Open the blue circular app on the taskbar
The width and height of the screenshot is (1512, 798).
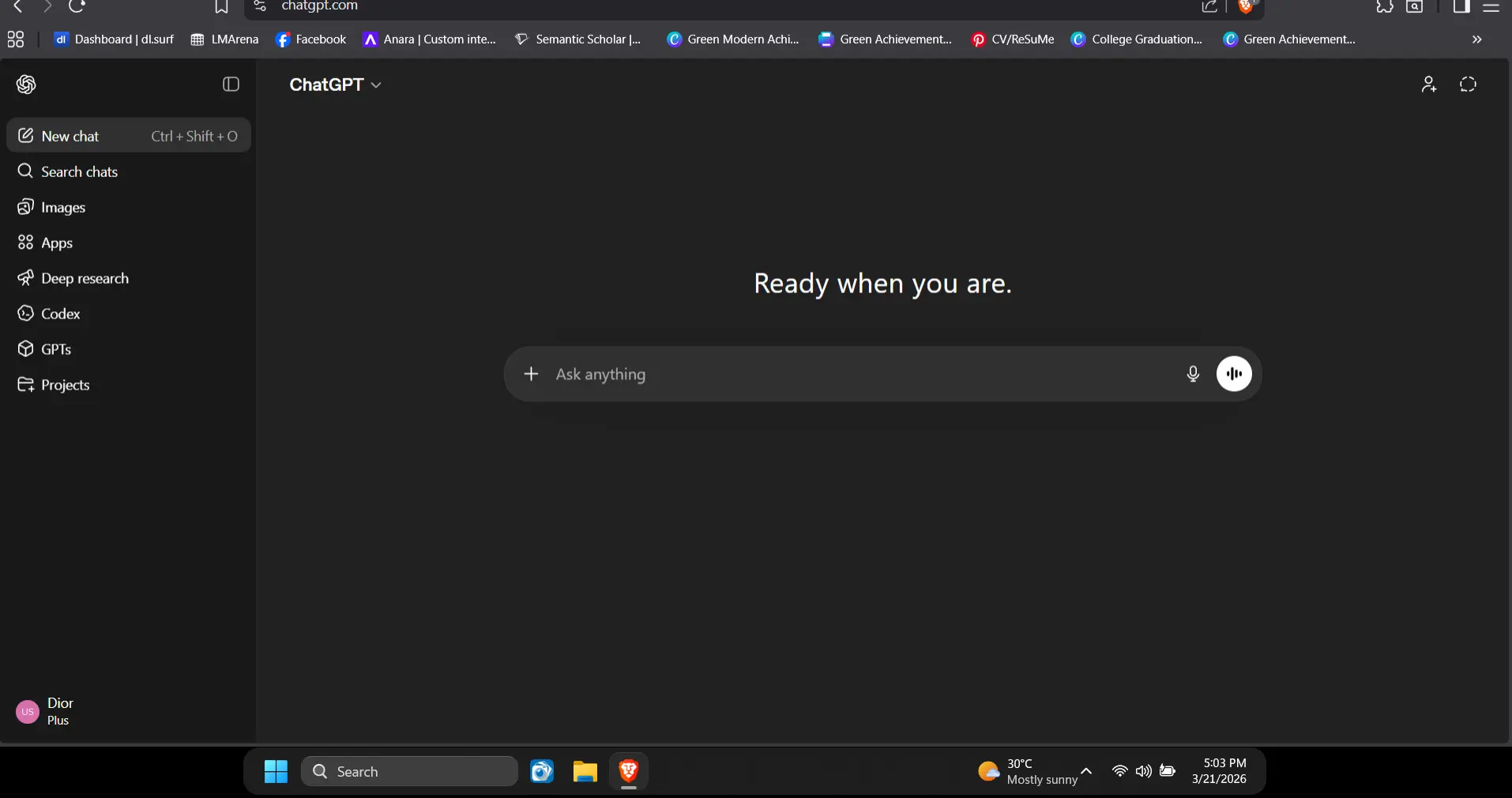542,772
